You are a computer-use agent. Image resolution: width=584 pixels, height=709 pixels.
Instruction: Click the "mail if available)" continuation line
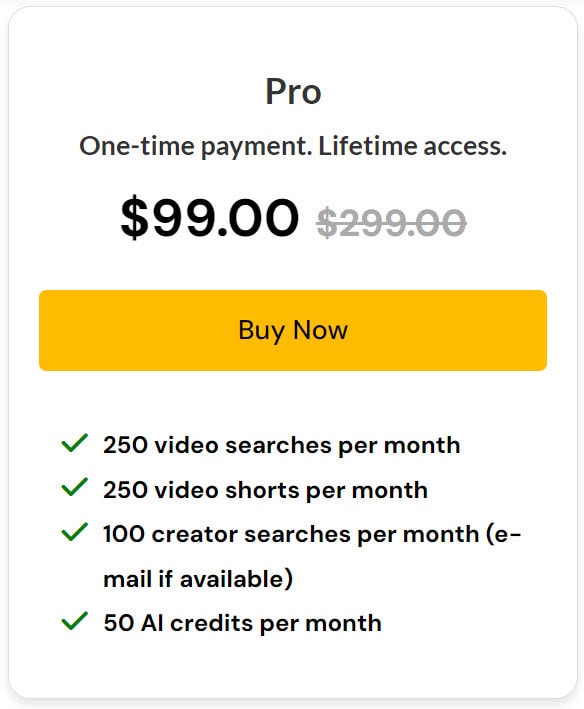[198, 579]
